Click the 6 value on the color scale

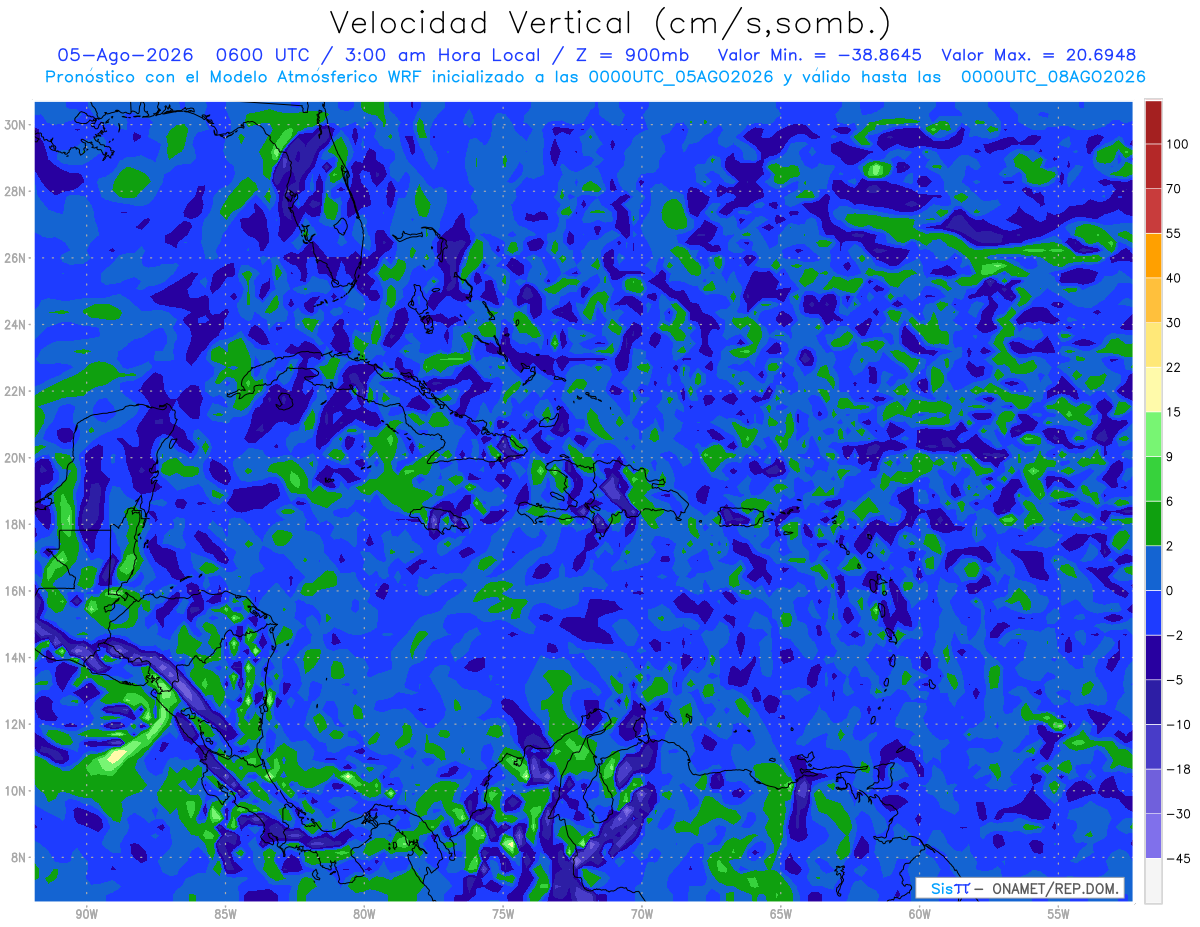(x=1170, y=501)
